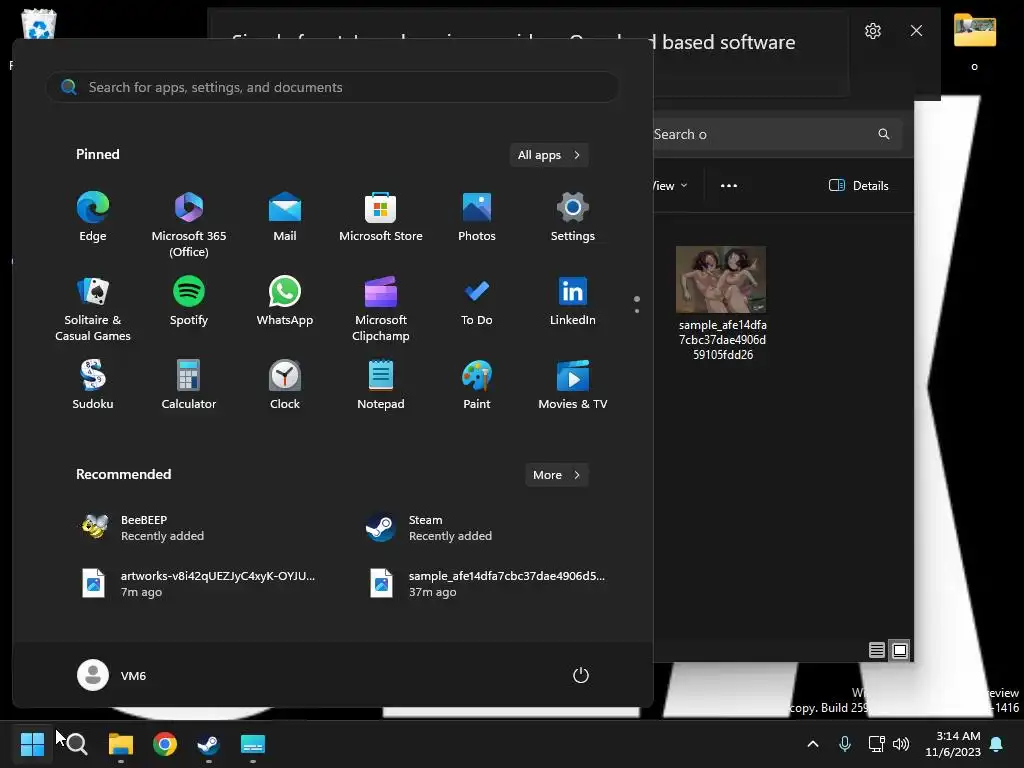Show All apps list

[549, 155]
